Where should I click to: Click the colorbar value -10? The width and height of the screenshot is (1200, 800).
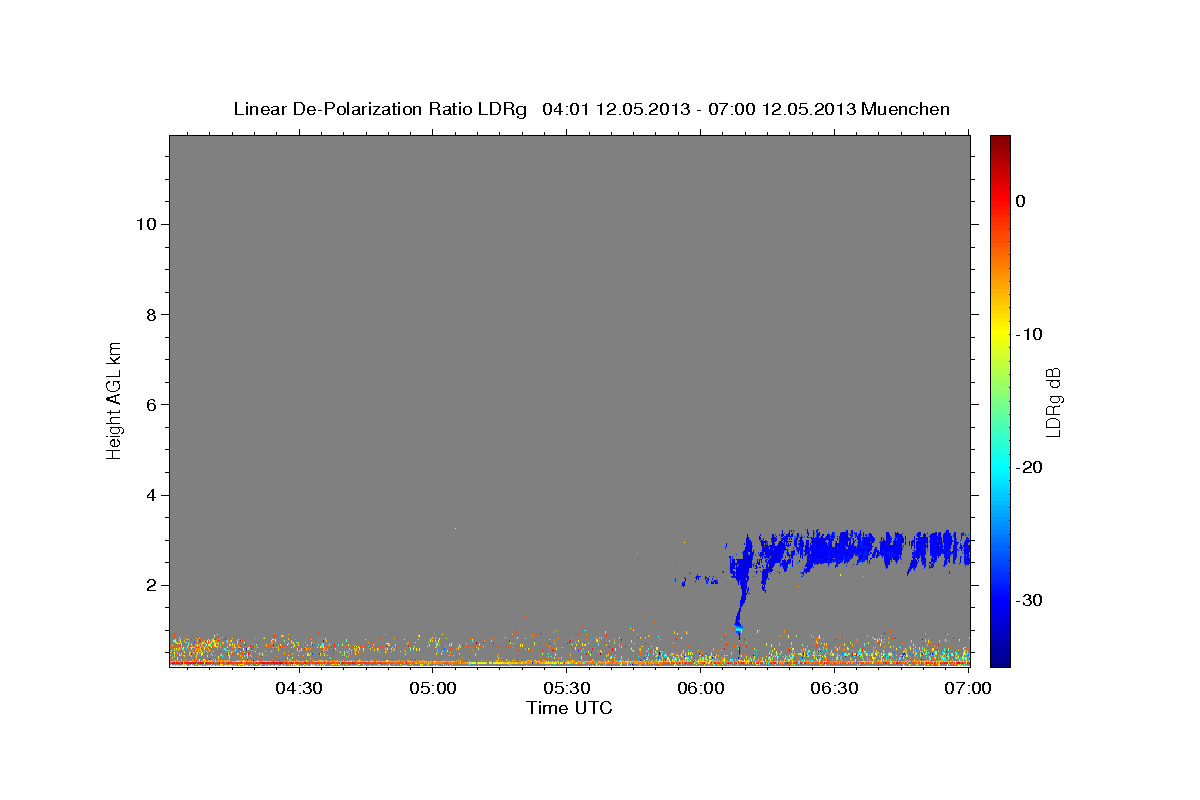[x=1030, y=334]
